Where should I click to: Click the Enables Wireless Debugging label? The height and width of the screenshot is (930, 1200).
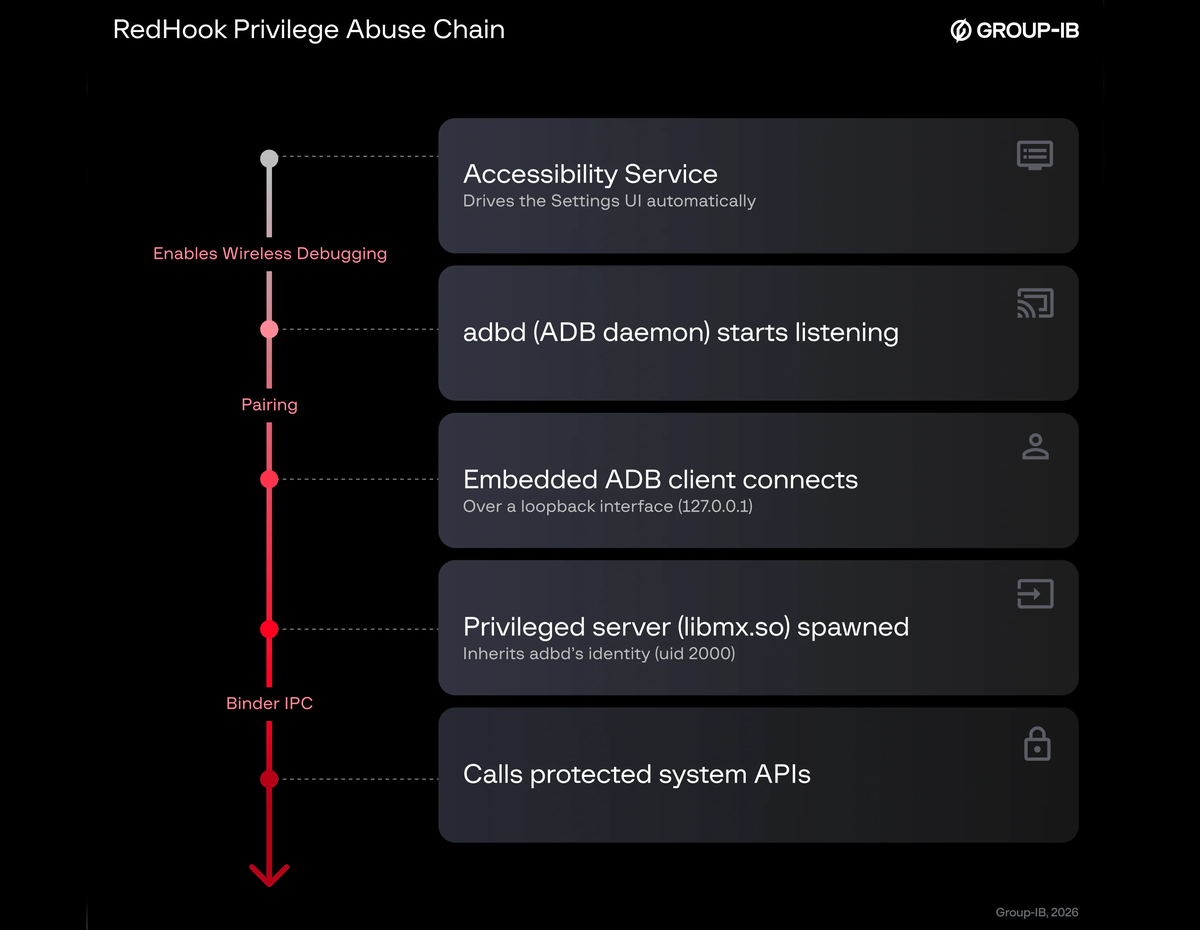[x=270, y=254]
